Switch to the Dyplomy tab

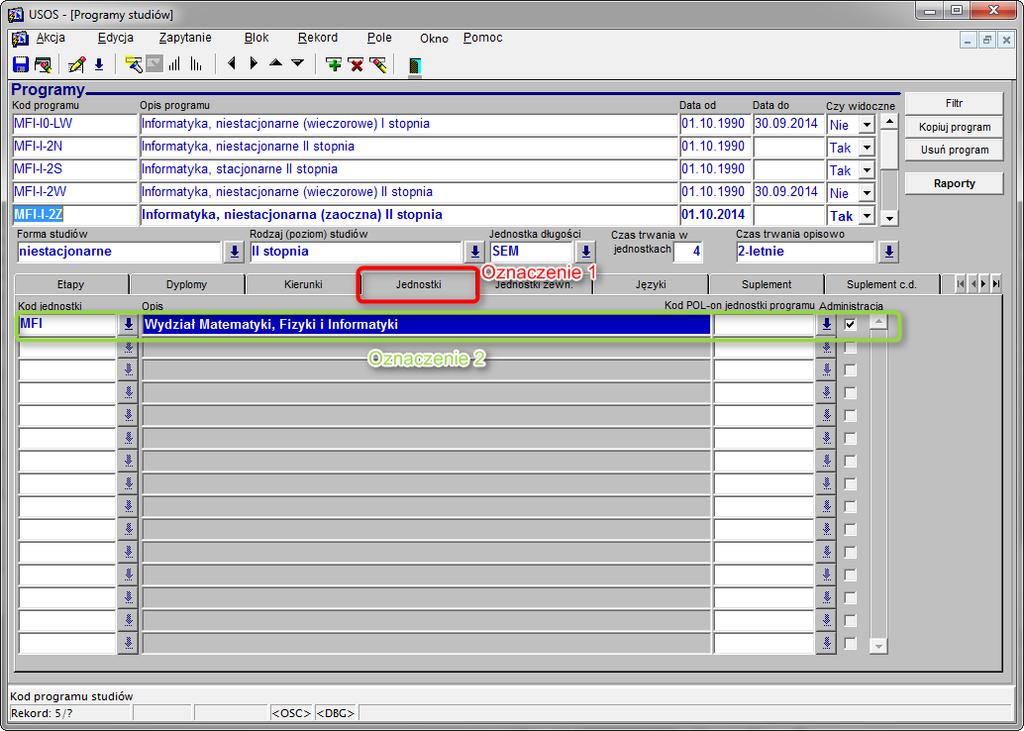[x=187, y=285]
